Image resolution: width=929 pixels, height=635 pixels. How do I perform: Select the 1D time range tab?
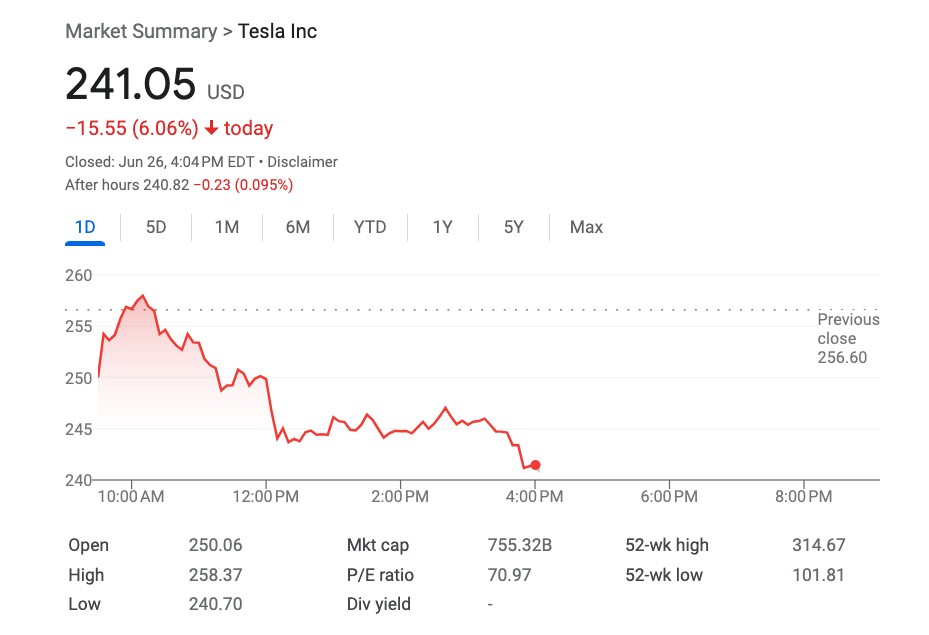(x=85, y=227)
